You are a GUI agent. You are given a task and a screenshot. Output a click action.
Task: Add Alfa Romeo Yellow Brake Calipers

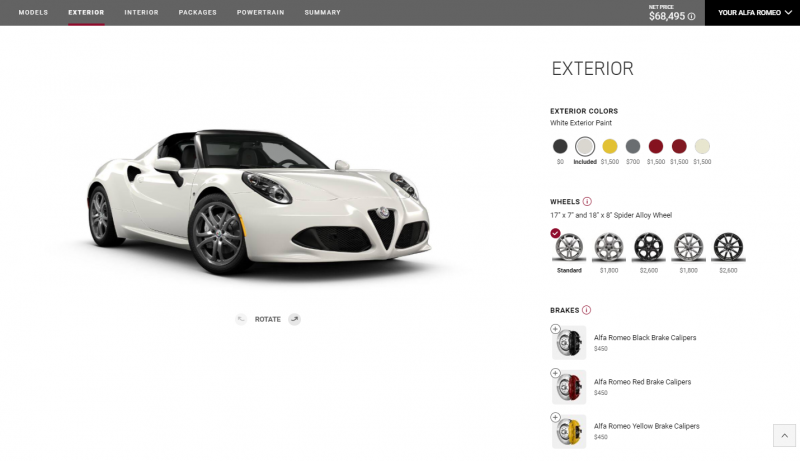[556, 417]
